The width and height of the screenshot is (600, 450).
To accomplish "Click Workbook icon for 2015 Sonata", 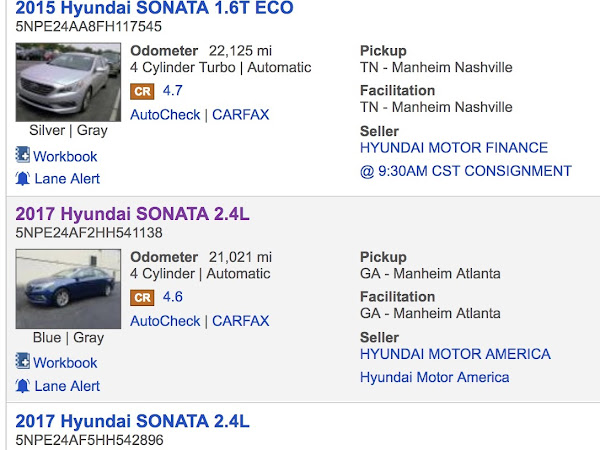I will tap(23, 155).
